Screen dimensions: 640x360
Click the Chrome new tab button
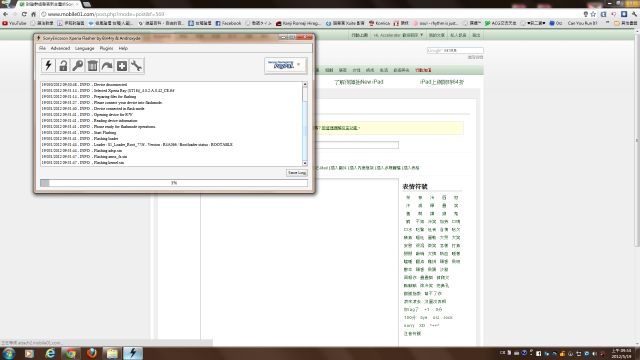87,4
